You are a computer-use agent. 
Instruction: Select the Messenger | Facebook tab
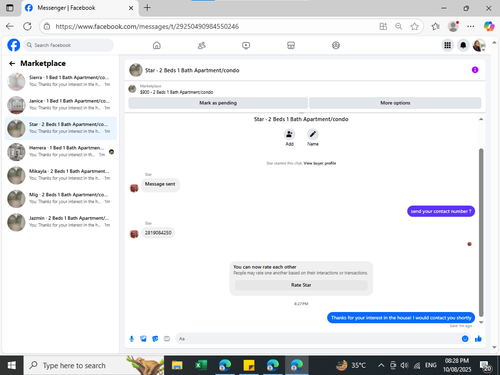79,8
